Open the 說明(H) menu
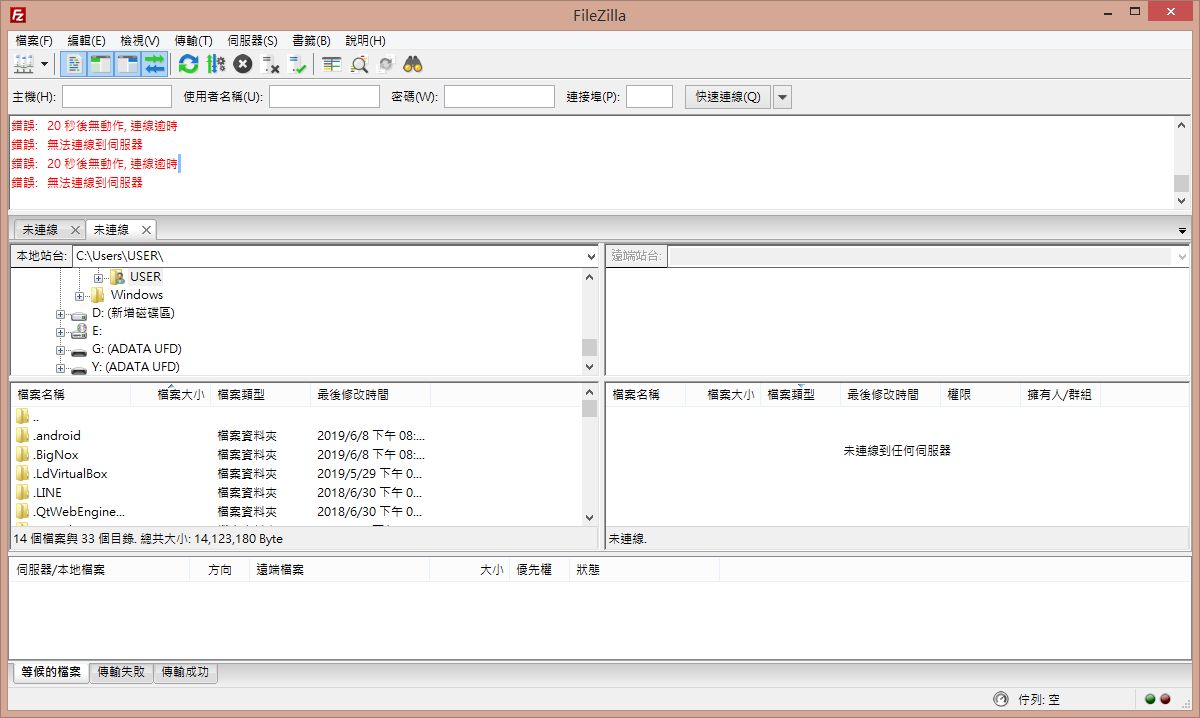1200x718 pixels. click(x=365, y=41)
